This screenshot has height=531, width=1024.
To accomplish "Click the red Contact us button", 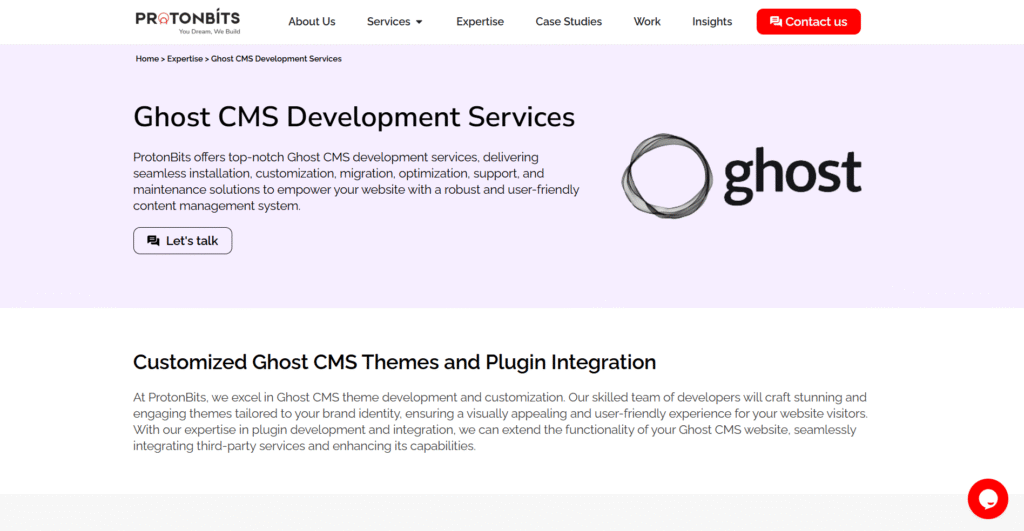I will [x=808, y=22].
